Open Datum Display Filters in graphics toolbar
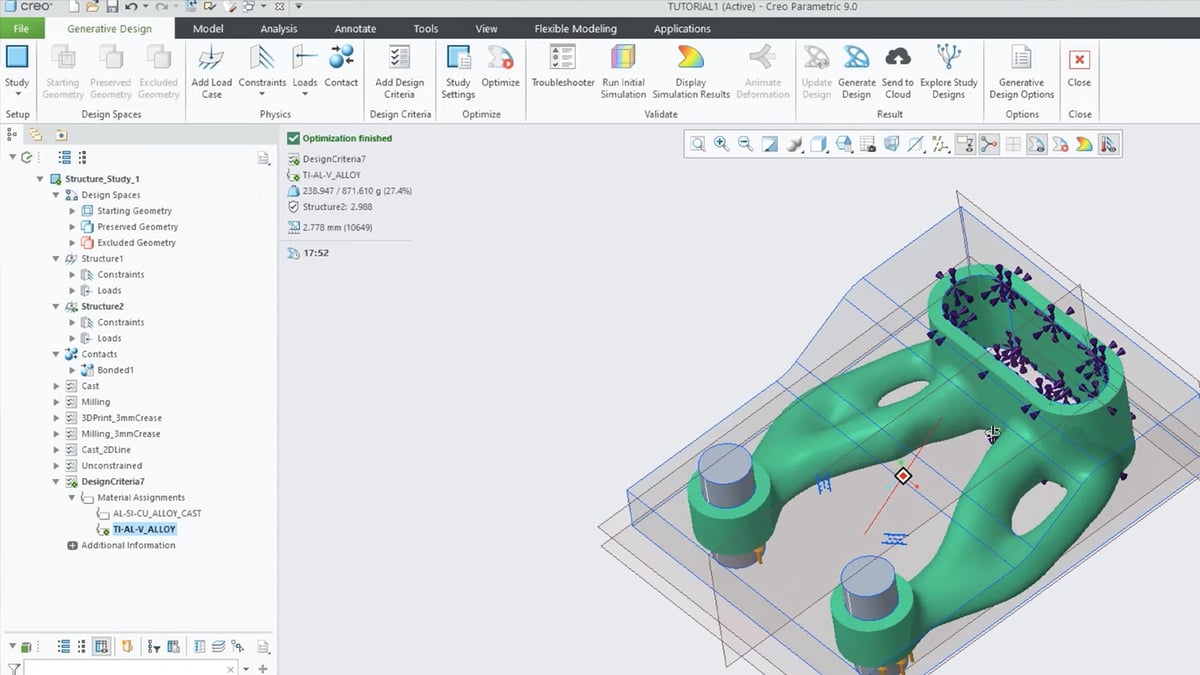 [x=940, y=145]
